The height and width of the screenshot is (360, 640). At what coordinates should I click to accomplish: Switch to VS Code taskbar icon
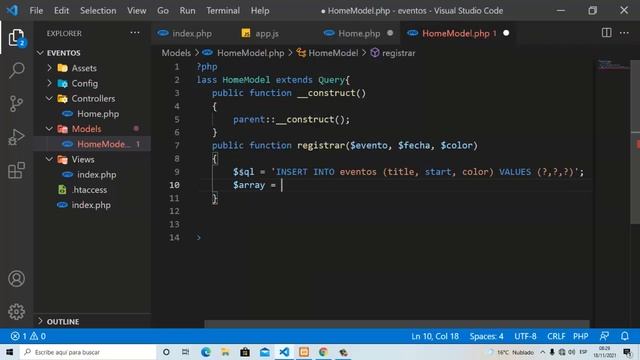(284, 352)
